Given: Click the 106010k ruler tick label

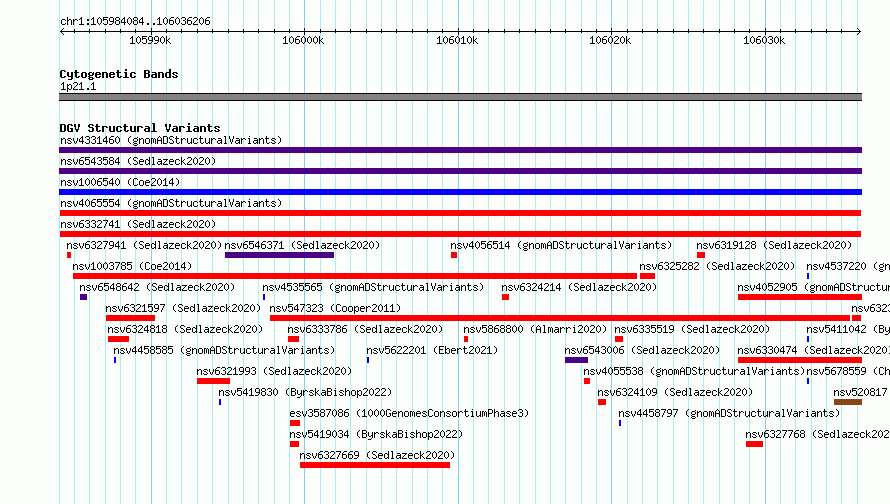Looking at the screenshot, I should pyautogui.click(x=457, y=40).
